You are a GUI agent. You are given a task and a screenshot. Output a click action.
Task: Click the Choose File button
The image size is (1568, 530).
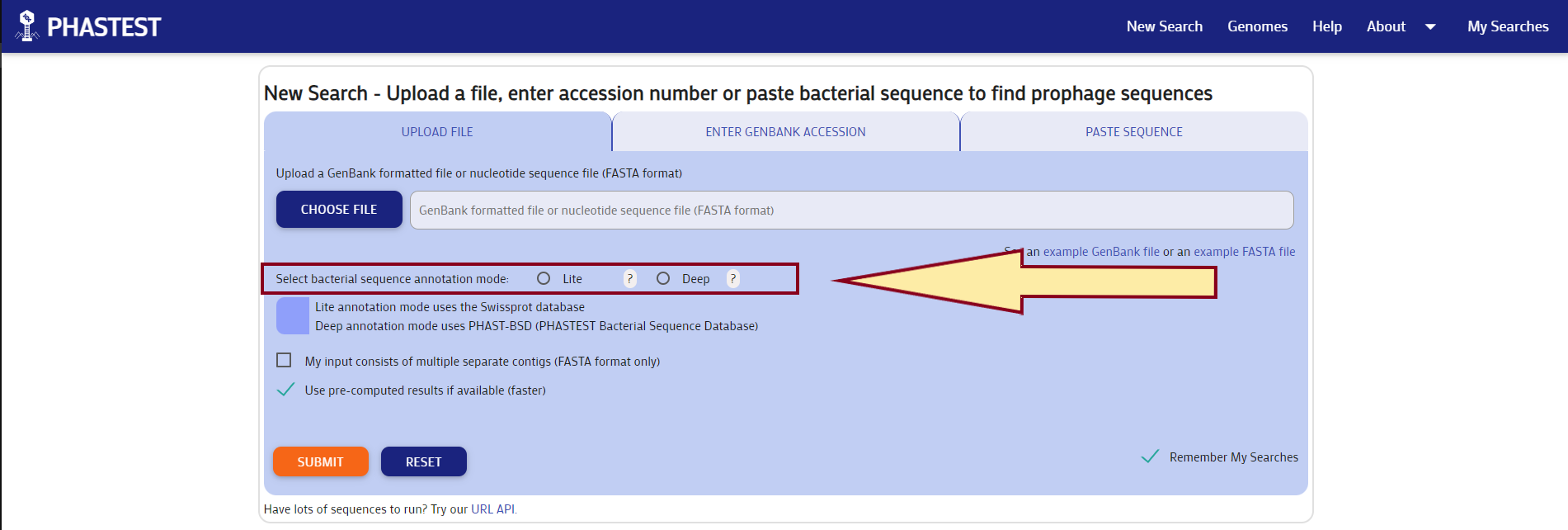(x=339, y=210)
